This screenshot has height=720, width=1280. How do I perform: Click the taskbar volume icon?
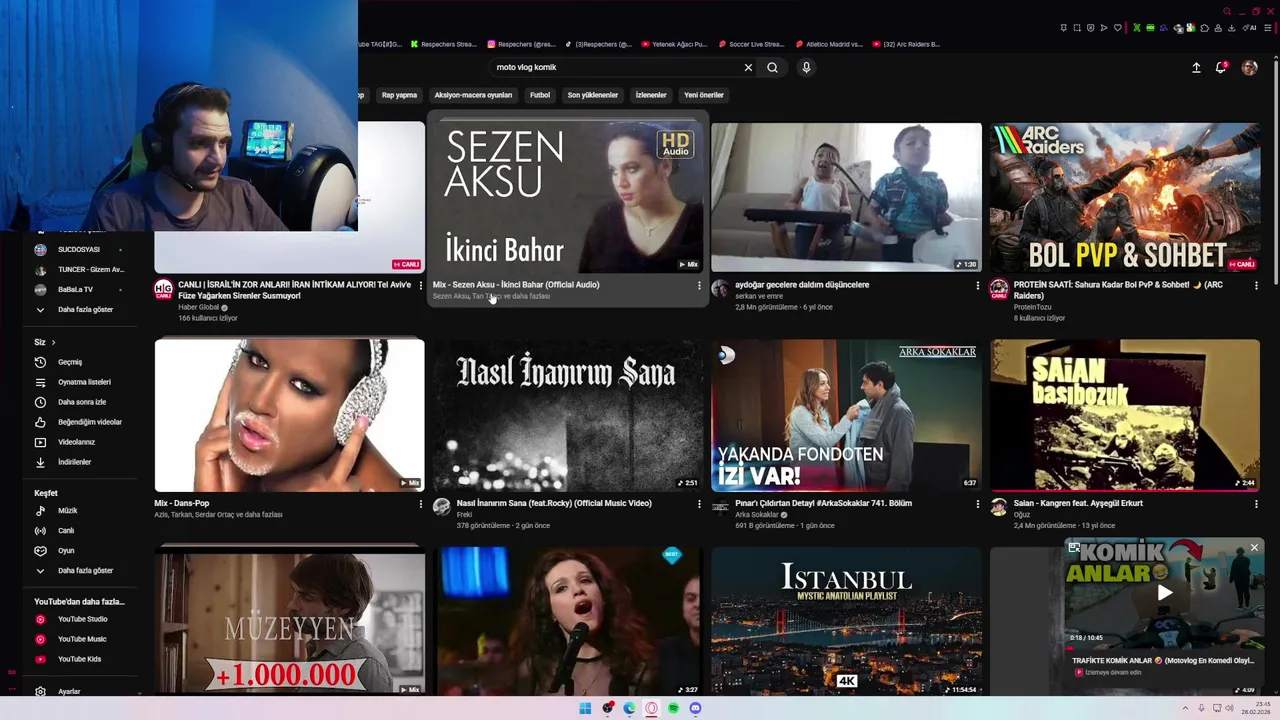pos(1229,708)
